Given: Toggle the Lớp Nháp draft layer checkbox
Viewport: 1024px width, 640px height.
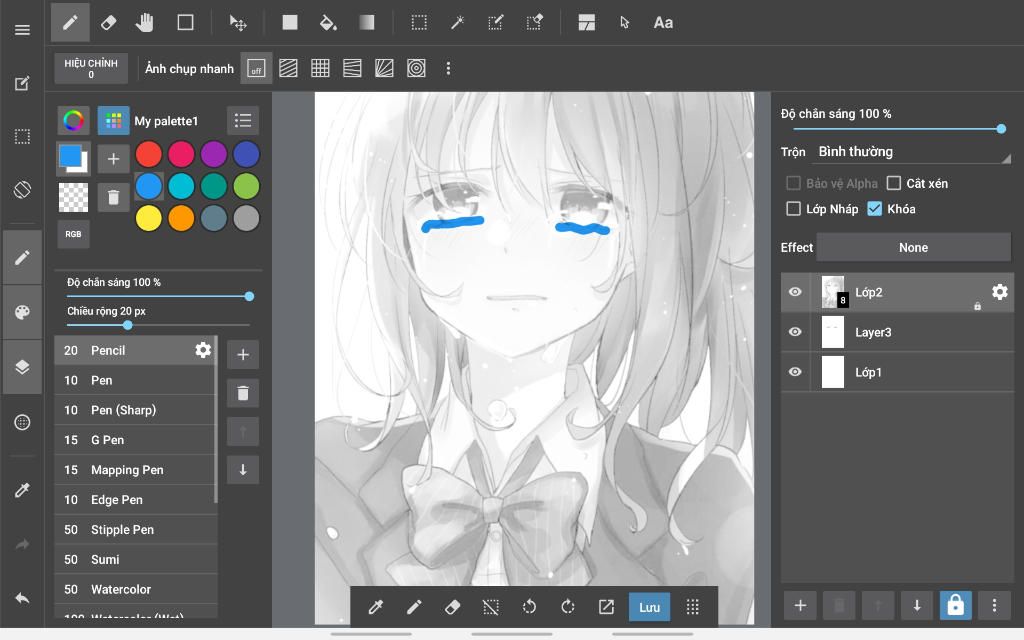Looking at the screenshot, I should pos(793,209).
